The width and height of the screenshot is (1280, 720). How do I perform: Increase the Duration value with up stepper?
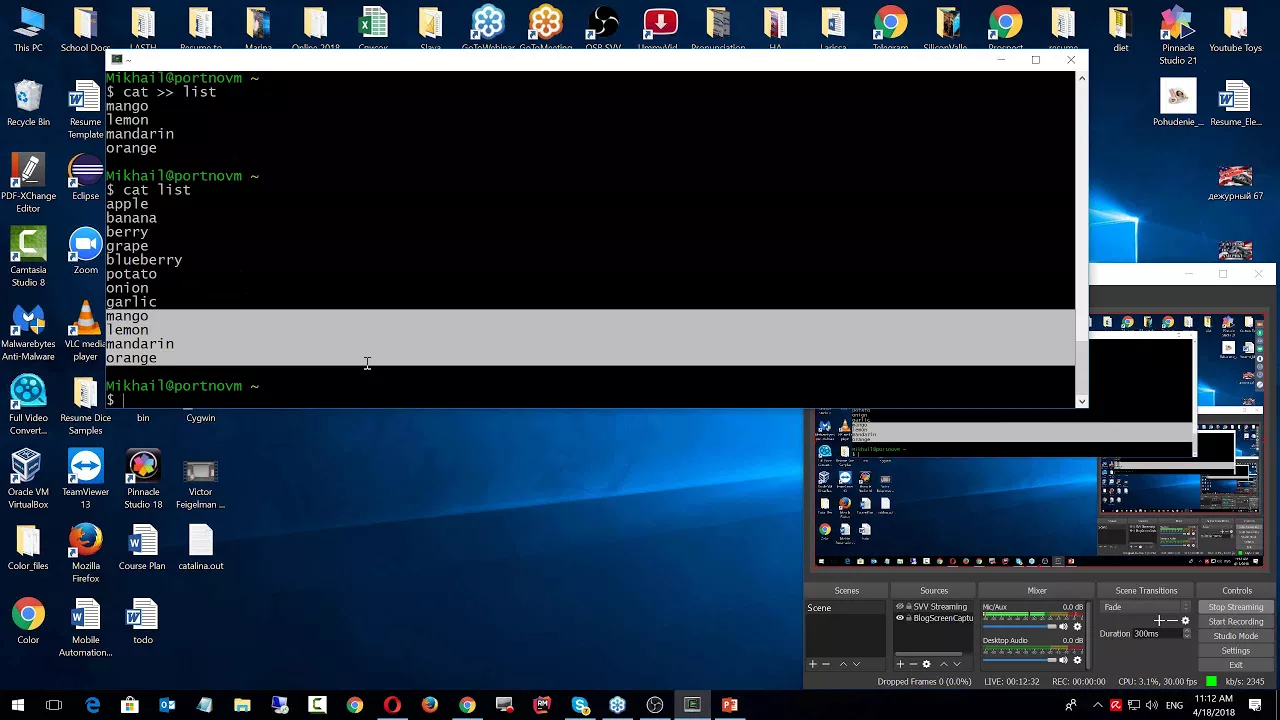(x=1187, y=631)
